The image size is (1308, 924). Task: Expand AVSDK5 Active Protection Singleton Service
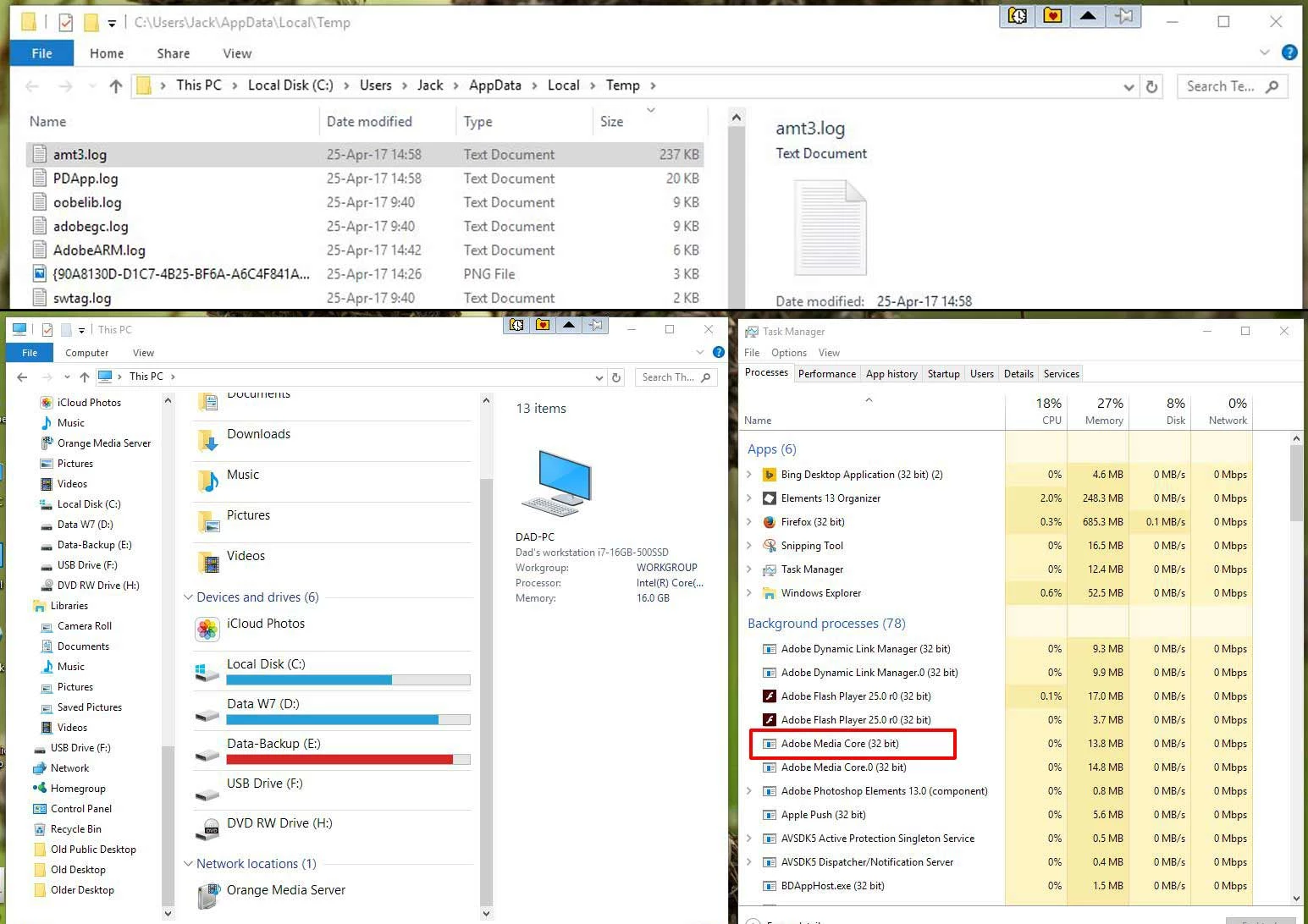(749, 839)
